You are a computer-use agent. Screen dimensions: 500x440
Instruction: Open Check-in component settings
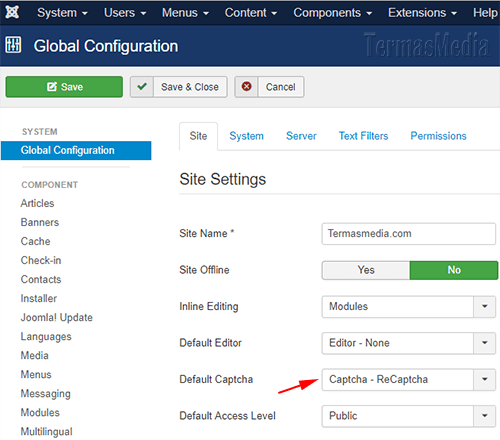pos(41,260)
